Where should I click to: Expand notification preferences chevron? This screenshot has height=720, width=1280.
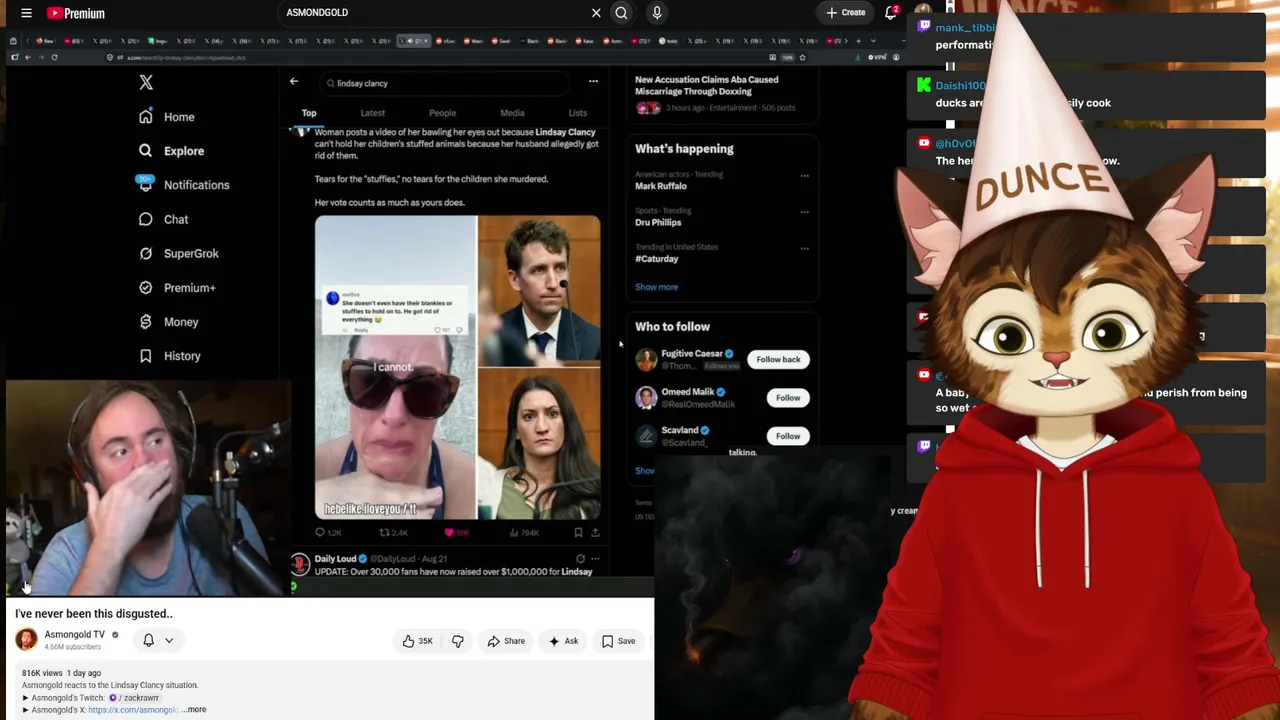tap(169, 640)
